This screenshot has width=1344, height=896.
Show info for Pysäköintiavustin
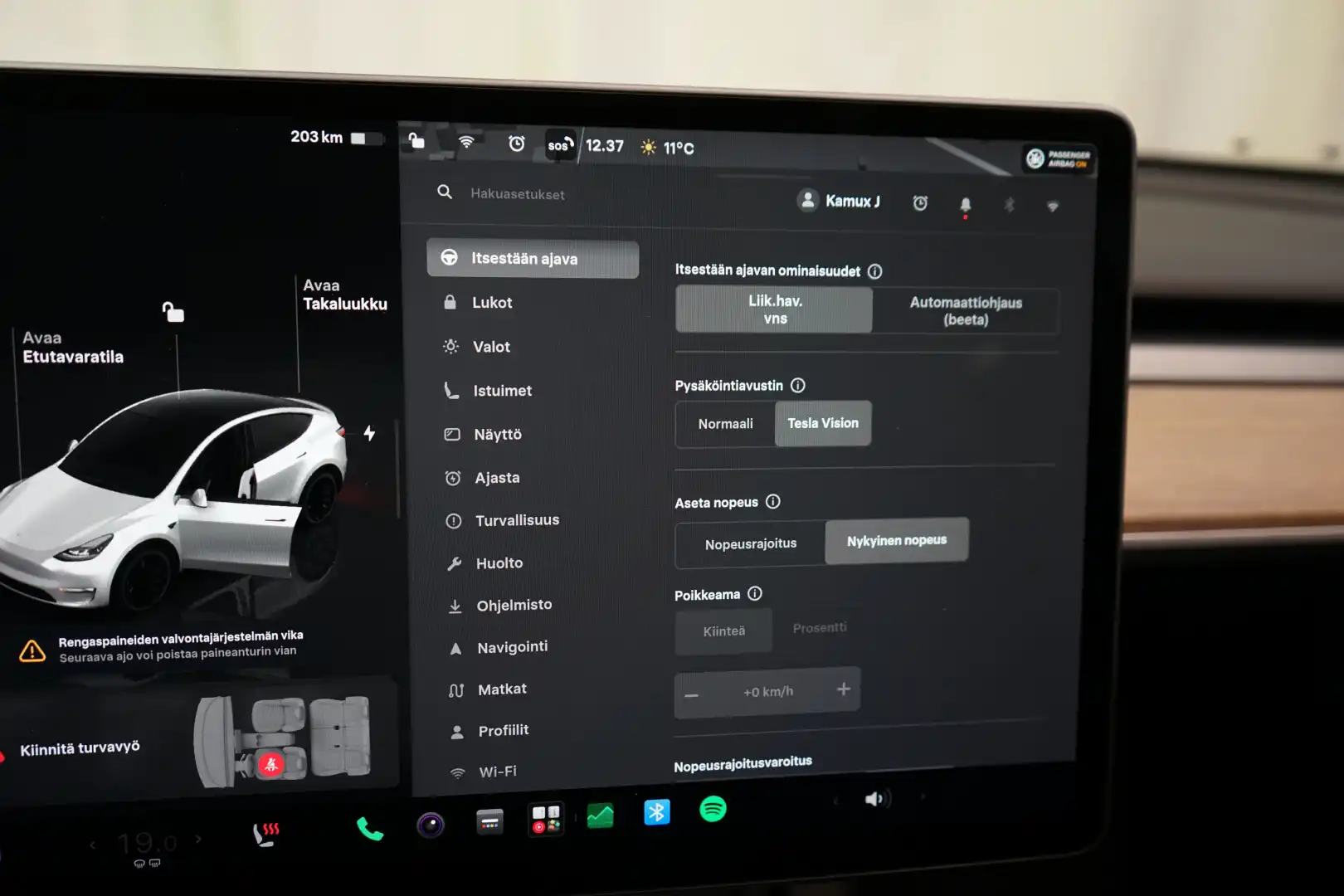click(x=797, y=385)
